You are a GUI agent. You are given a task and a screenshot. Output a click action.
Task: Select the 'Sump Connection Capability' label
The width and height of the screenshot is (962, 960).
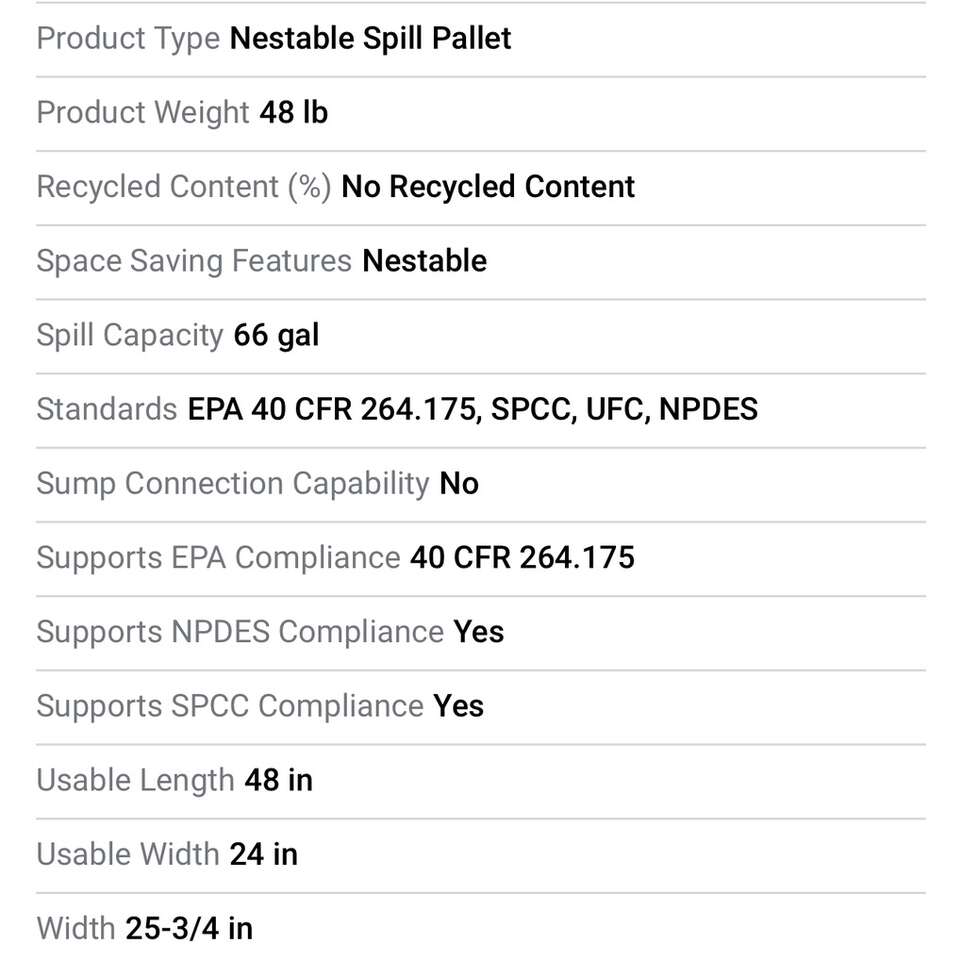click(x=232, y=483)
